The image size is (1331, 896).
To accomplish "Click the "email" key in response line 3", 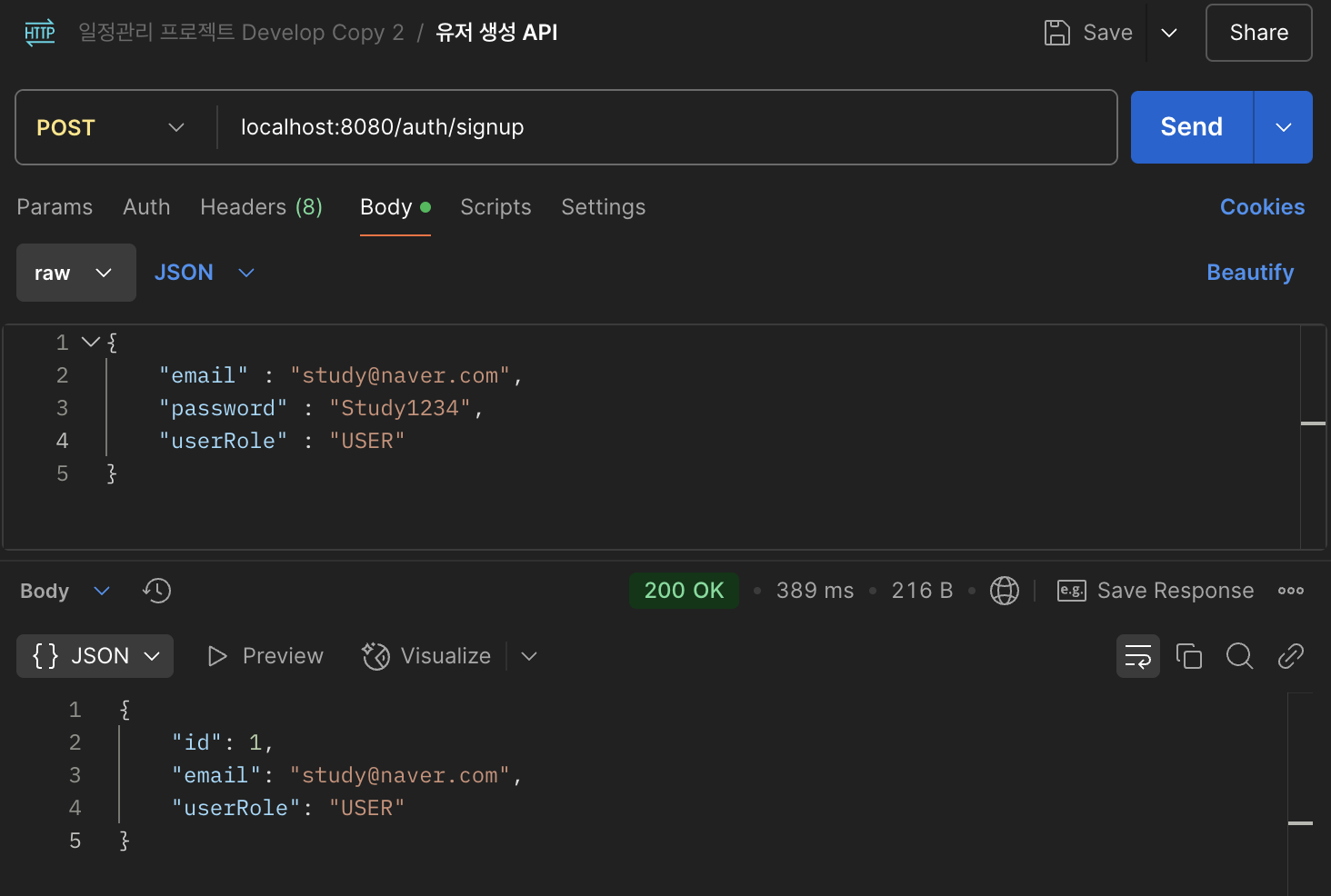I will tap(216, 775).
